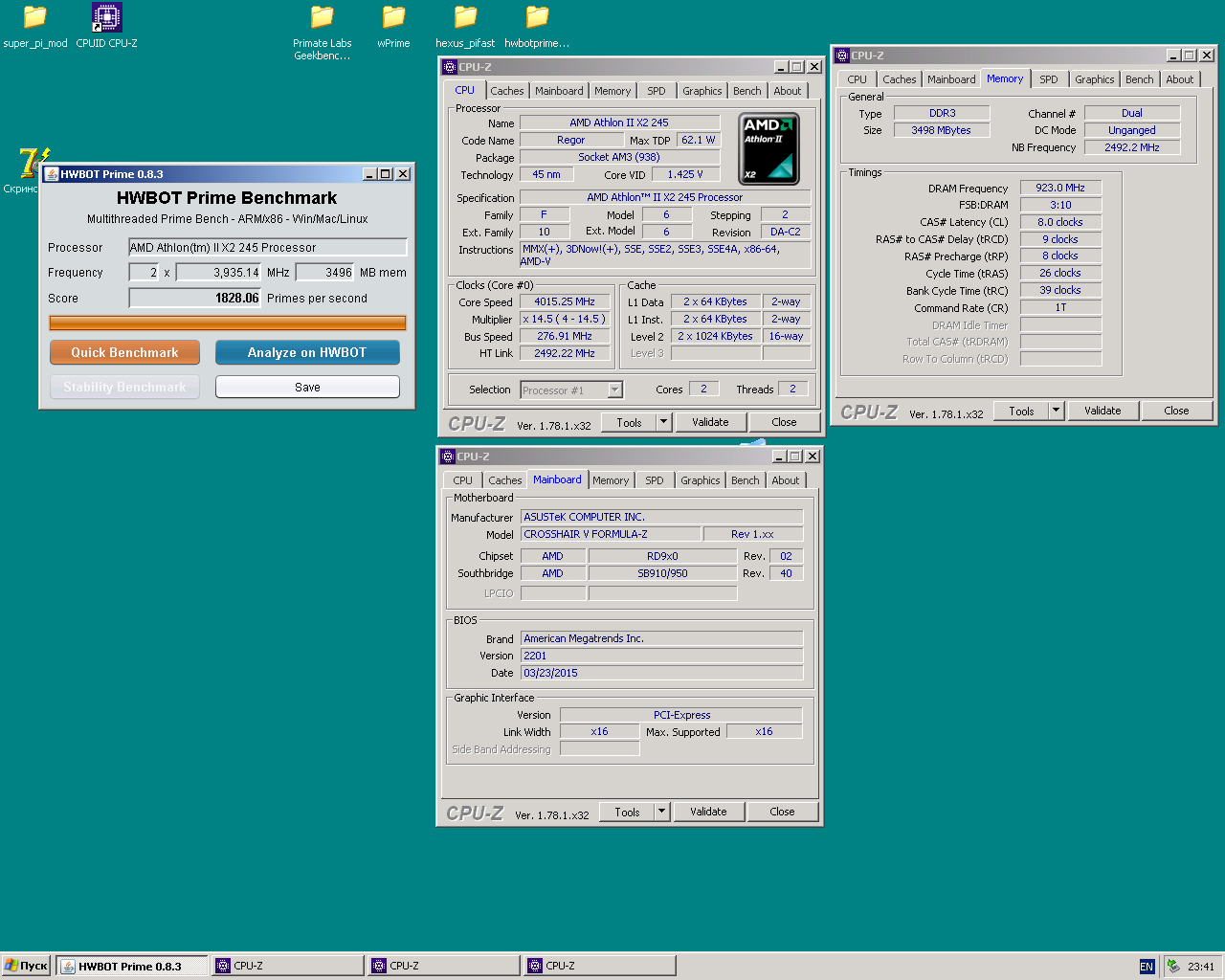Click the system tray notification icon
1225x980 pixels.
(x=1173, y=967)
